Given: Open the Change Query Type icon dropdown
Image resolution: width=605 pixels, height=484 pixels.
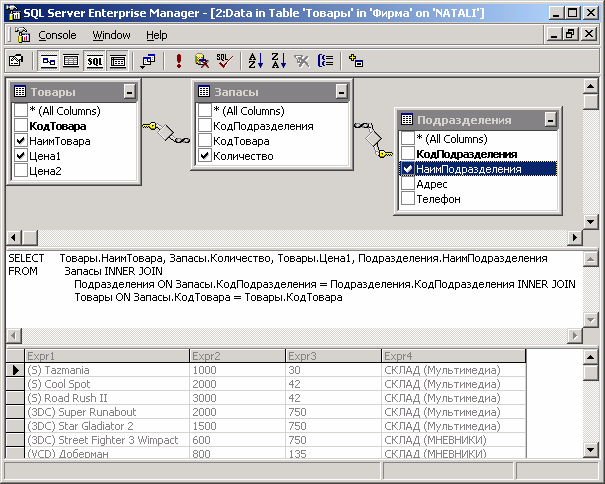Looking at the screenshot, I should 148,61.
